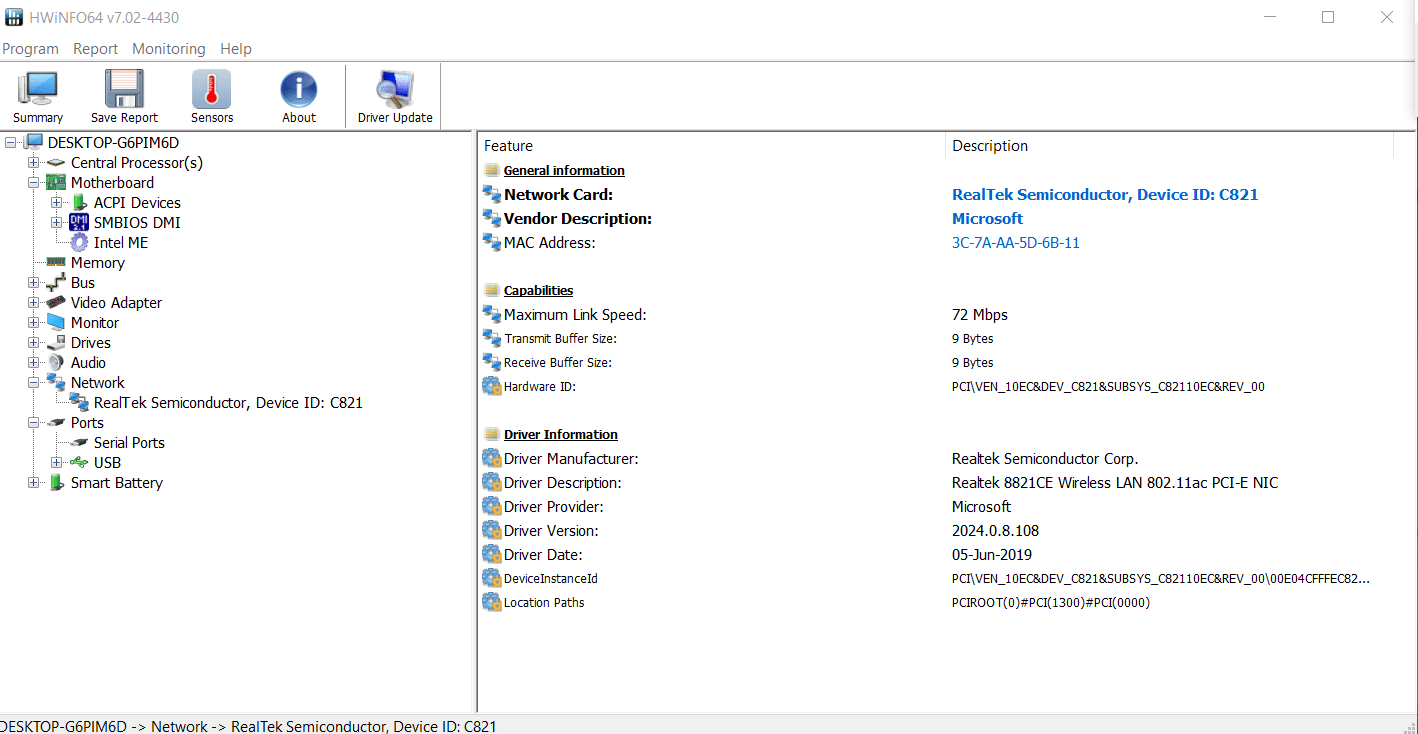Click the Intel ME gear icon
Image resolution: width=1418 pixels, height=734 pixels.
[x=79, y=242]
